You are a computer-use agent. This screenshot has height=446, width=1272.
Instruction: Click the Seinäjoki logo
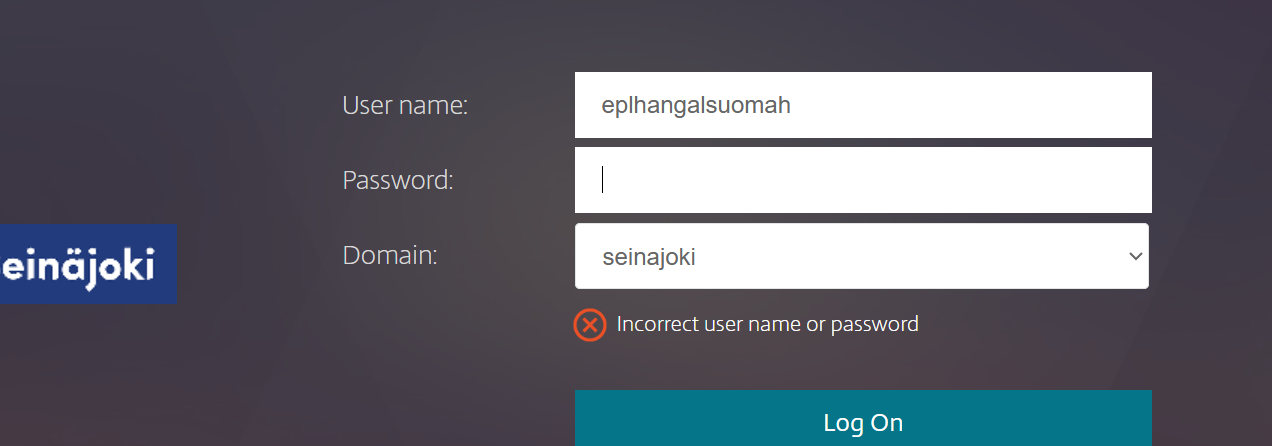point(88,264)
